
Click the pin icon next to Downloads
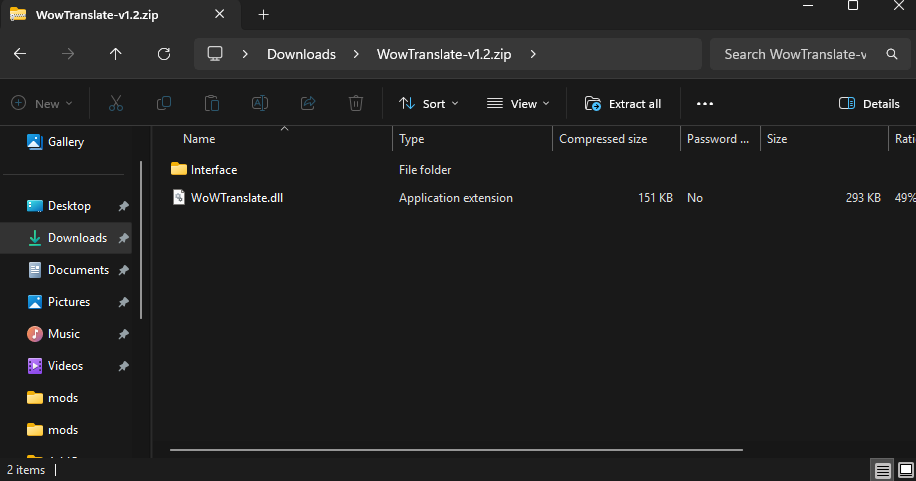click(123, 238)
